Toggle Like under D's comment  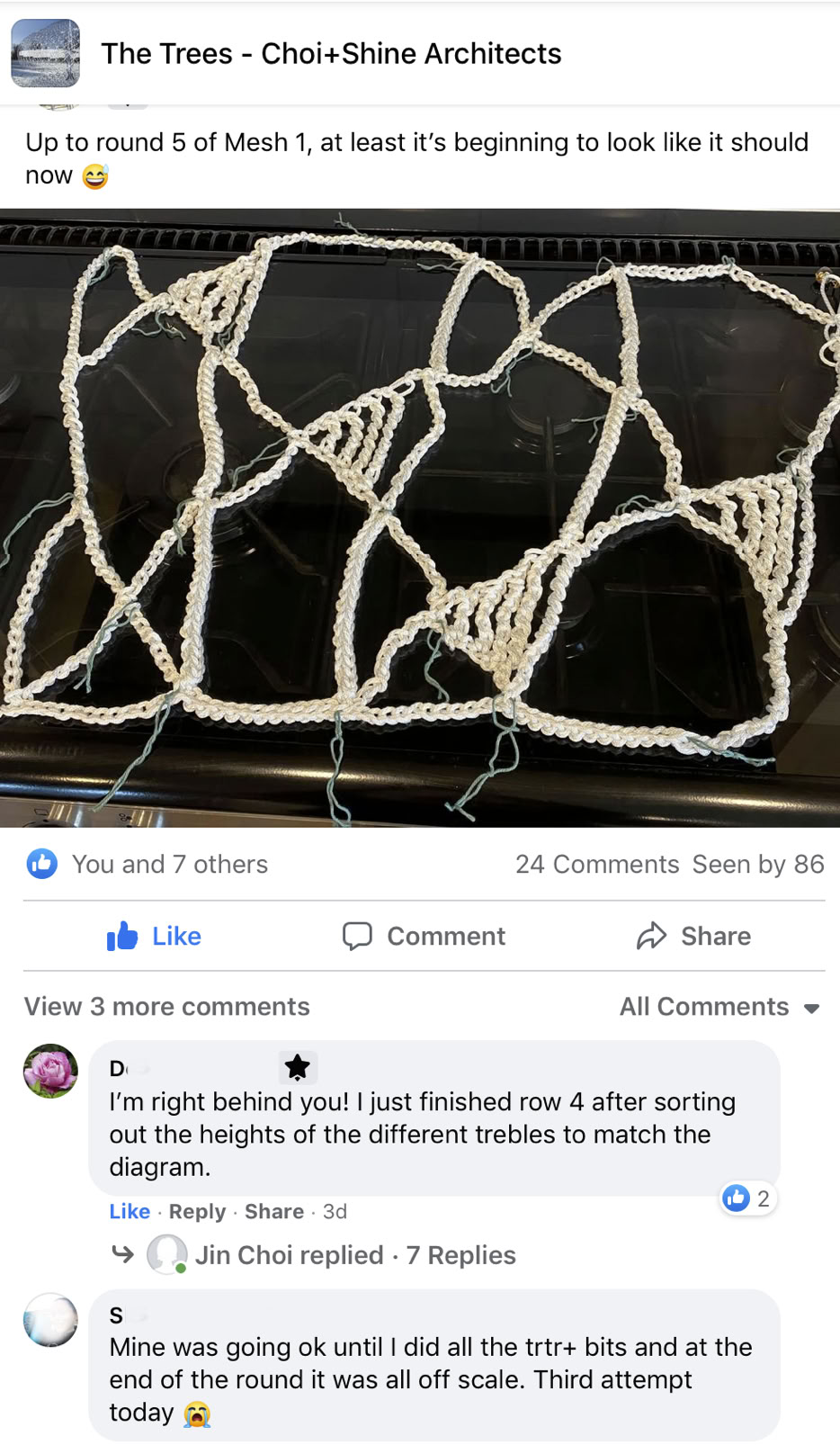[130, 1211]
